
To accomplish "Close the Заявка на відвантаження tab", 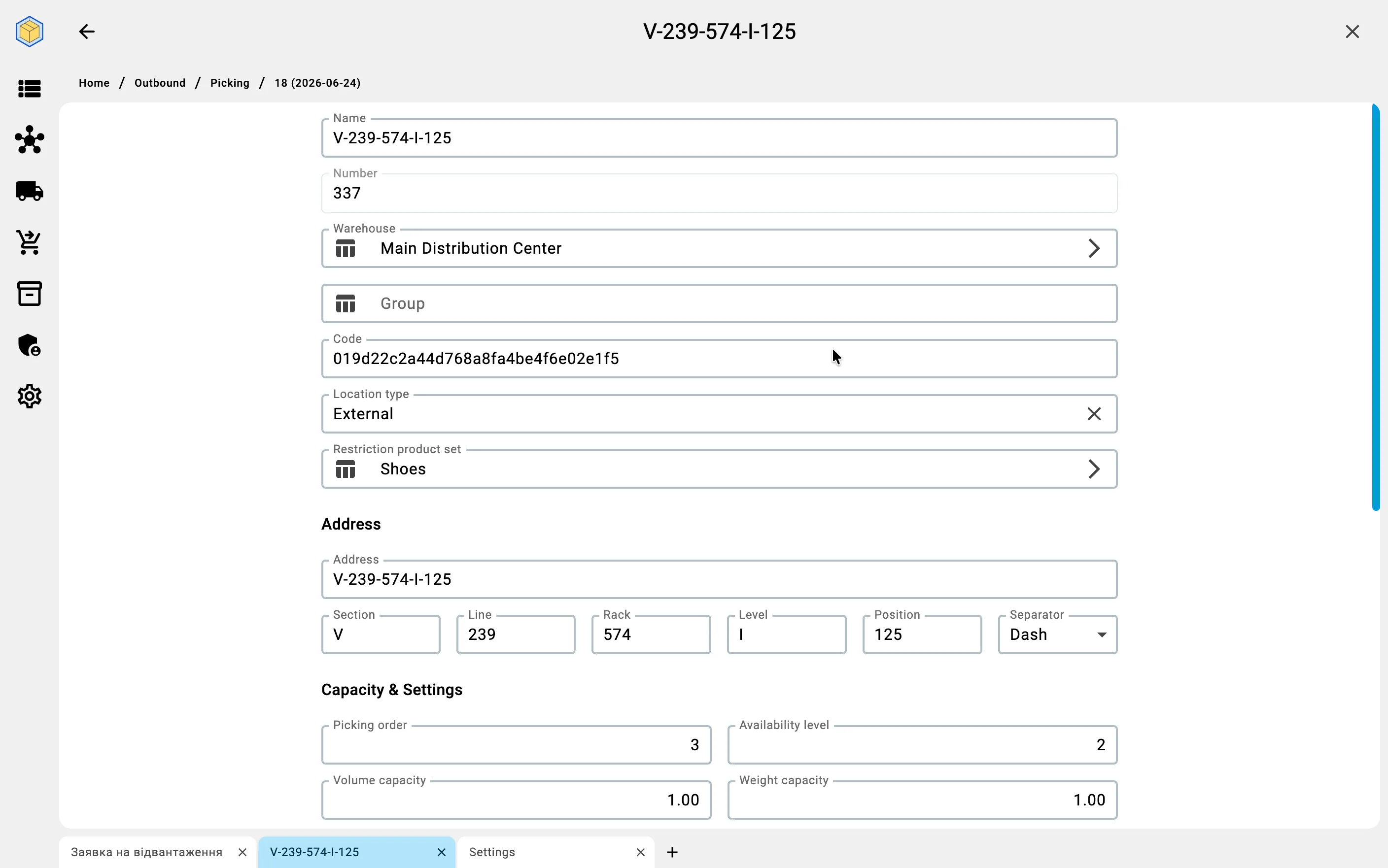I will [x=243, y=853].
